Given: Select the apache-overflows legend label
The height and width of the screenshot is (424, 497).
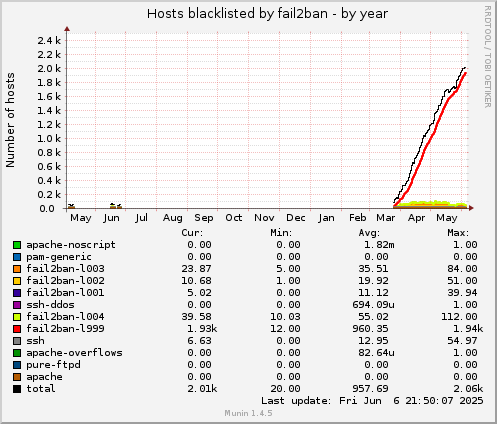Looking at the screenshot, I should [x=74, y=353].
